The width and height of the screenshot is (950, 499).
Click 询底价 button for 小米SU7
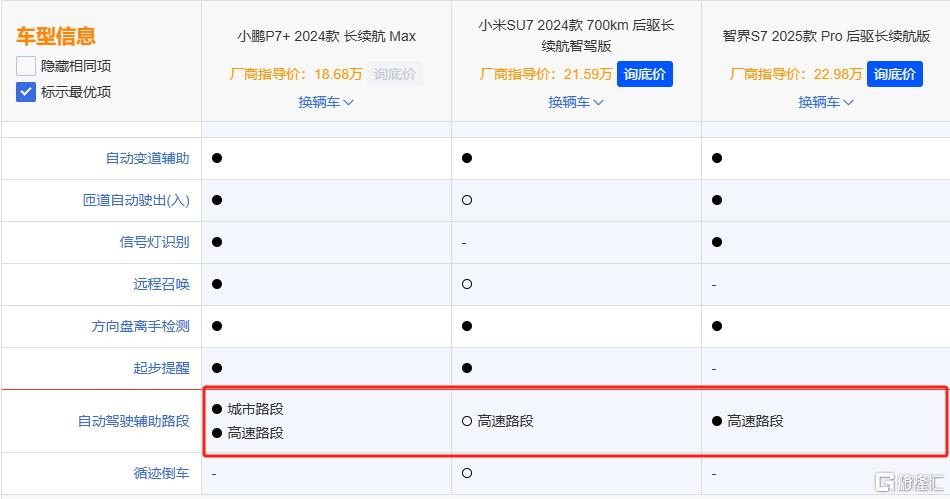[645, 74]
